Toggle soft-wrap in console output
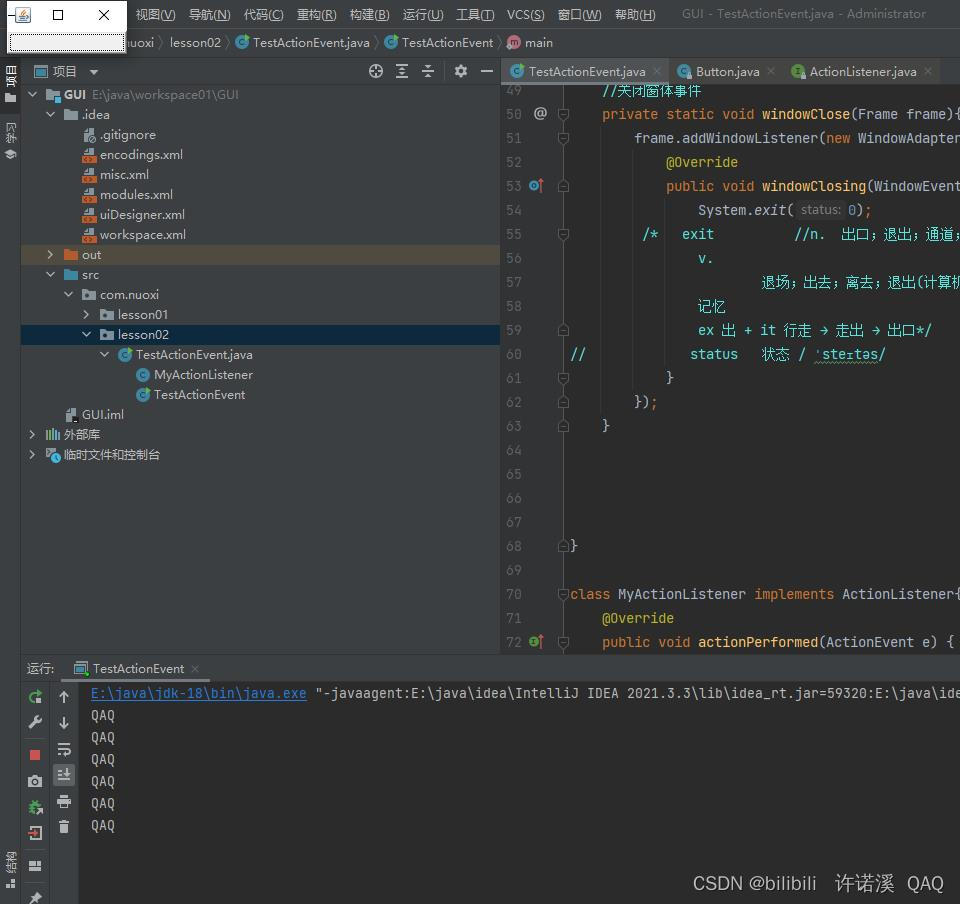Viewport: 960px width, 904px height. 64,749
